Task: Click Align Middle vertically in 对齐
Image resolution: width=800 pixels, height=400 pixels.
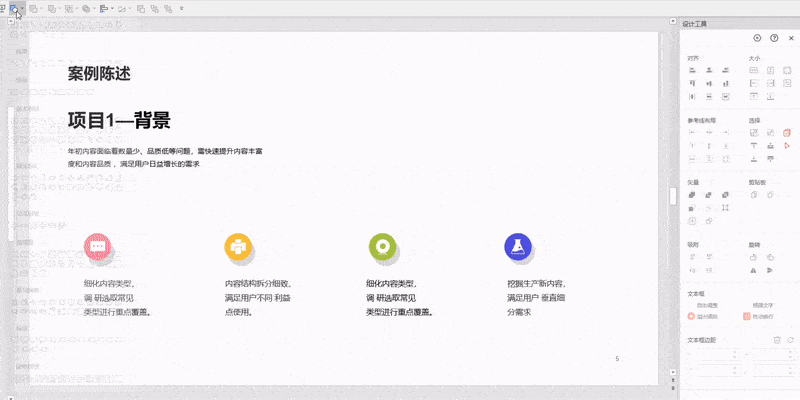Action: pyautogui.click(x=709, y=83)
